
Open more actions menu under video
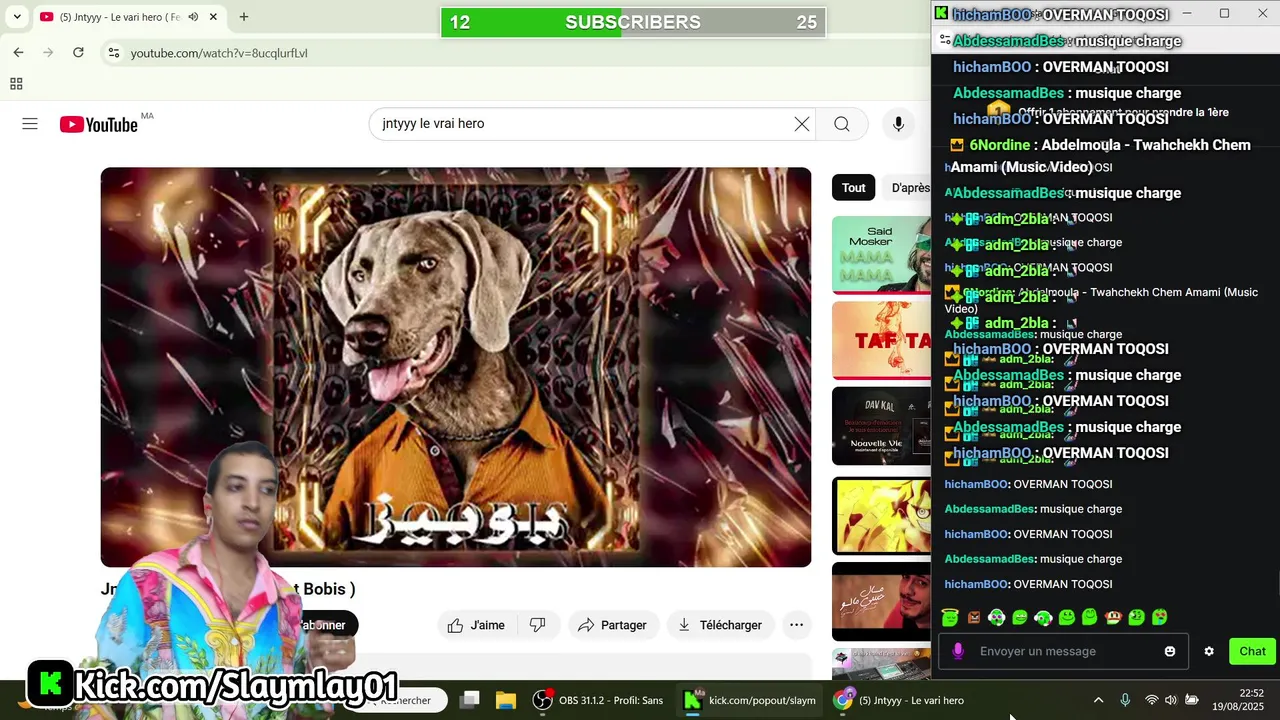coord(796,625)
